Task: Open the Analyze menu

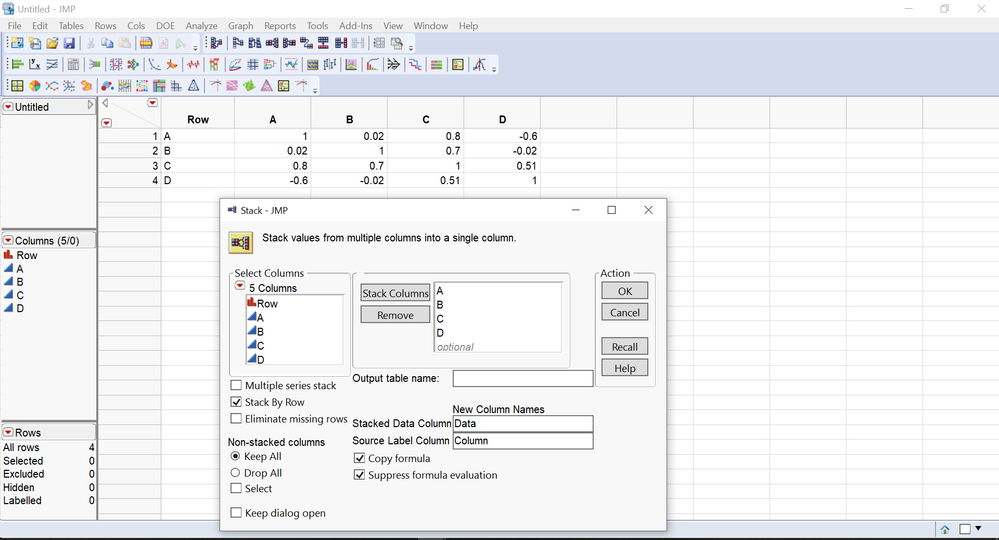Action: [x=201, y=26]
